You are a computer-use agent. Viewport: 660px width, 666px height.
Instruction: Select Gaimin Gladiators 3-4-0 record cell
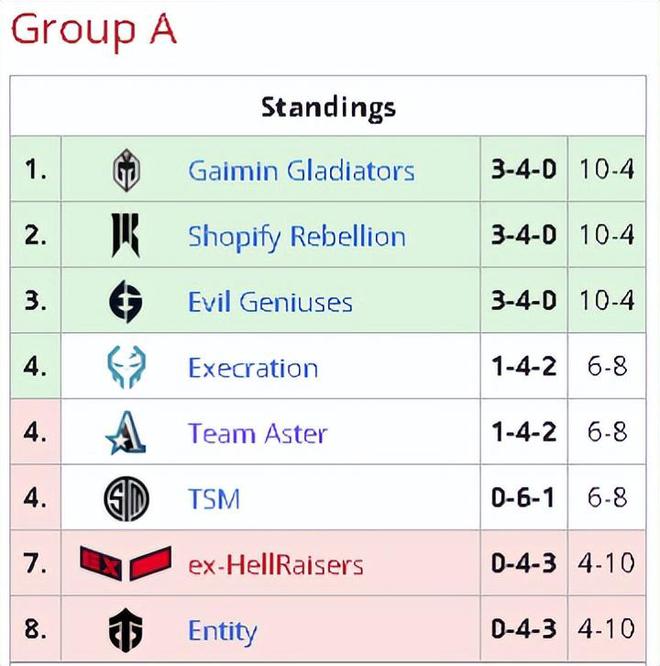pyautogui.click(x=524, y=169)
